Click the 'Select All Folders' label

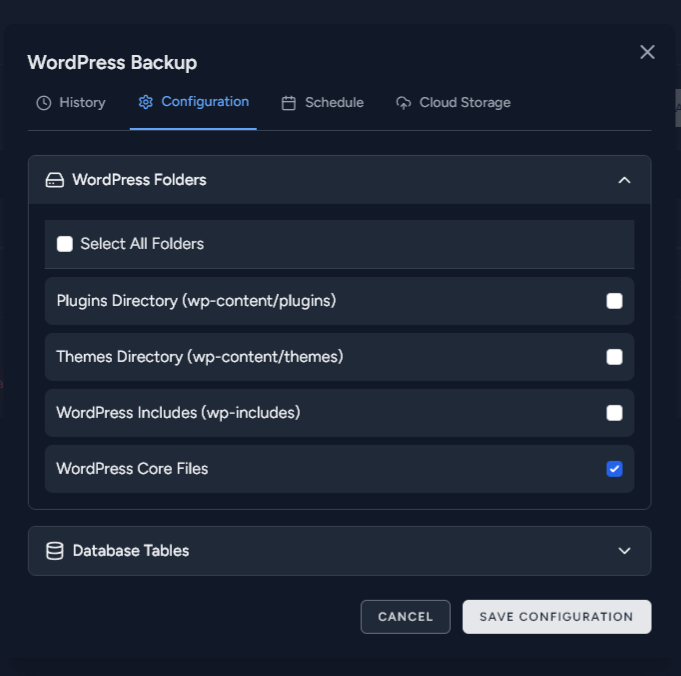tap(142, 244)
